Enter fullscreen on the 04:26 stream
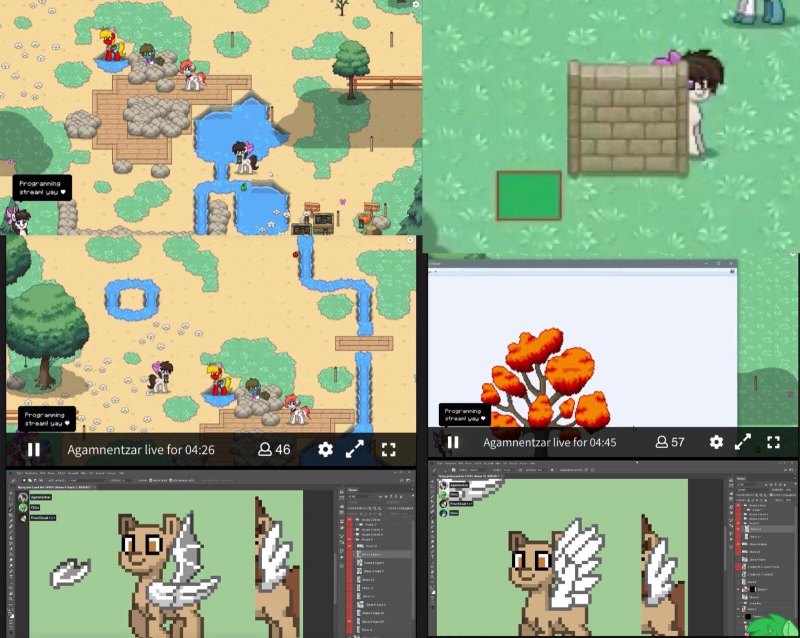The height and width of the screenshot is (638, 800). [389, 450]
